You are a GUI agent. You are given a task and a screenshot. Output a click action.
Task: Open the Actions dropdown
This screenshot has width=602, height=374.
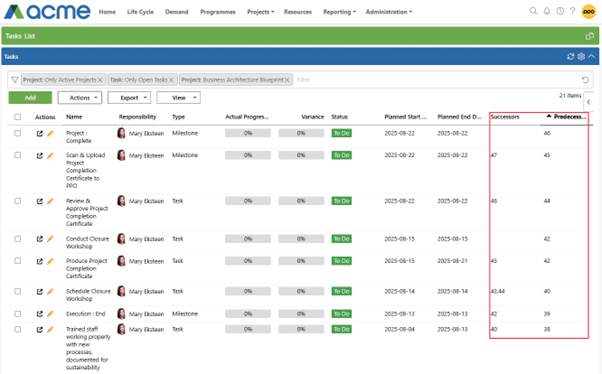[x=80, y=98]
